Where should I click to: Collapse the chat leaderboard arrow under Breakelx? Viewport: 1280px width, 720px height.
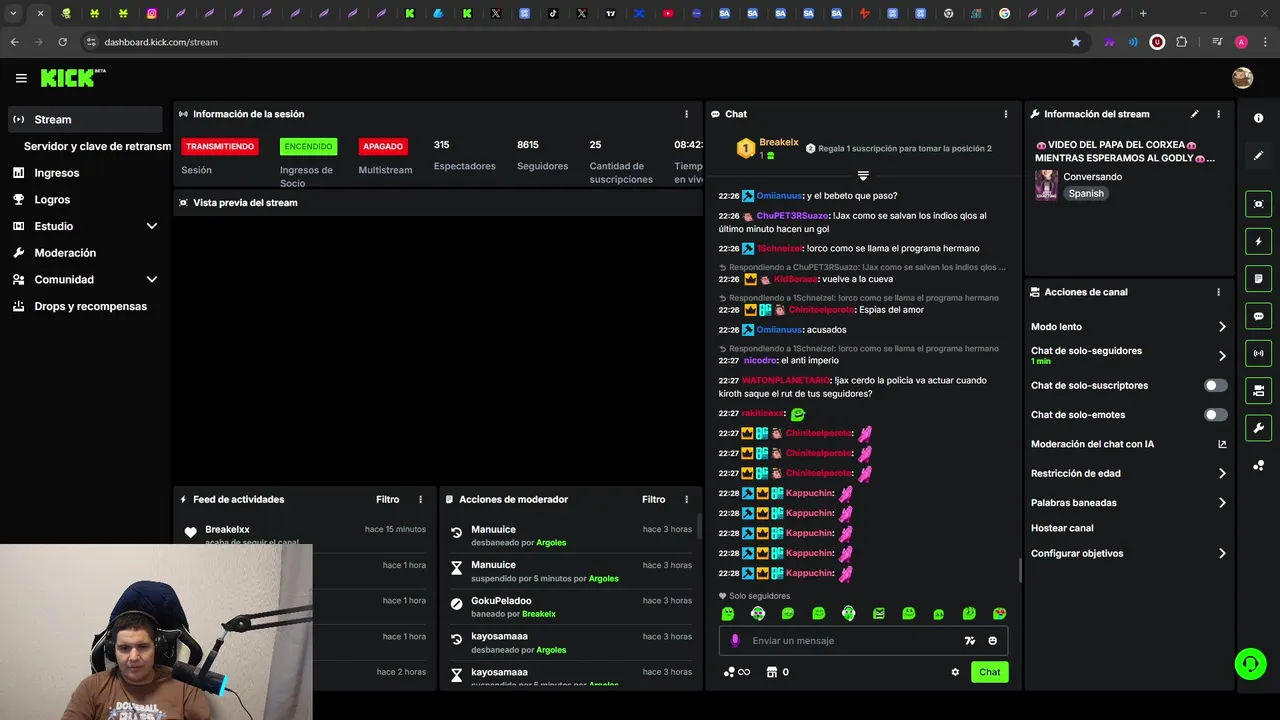click(863, 176)
